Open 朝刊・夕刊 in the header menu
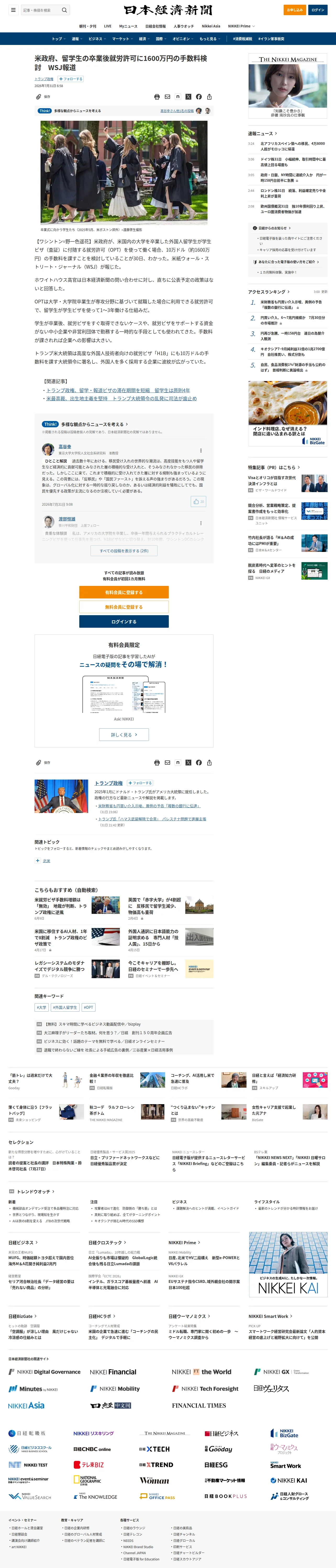The height and width of the screenshot is (1568, 336). [88, 26]
